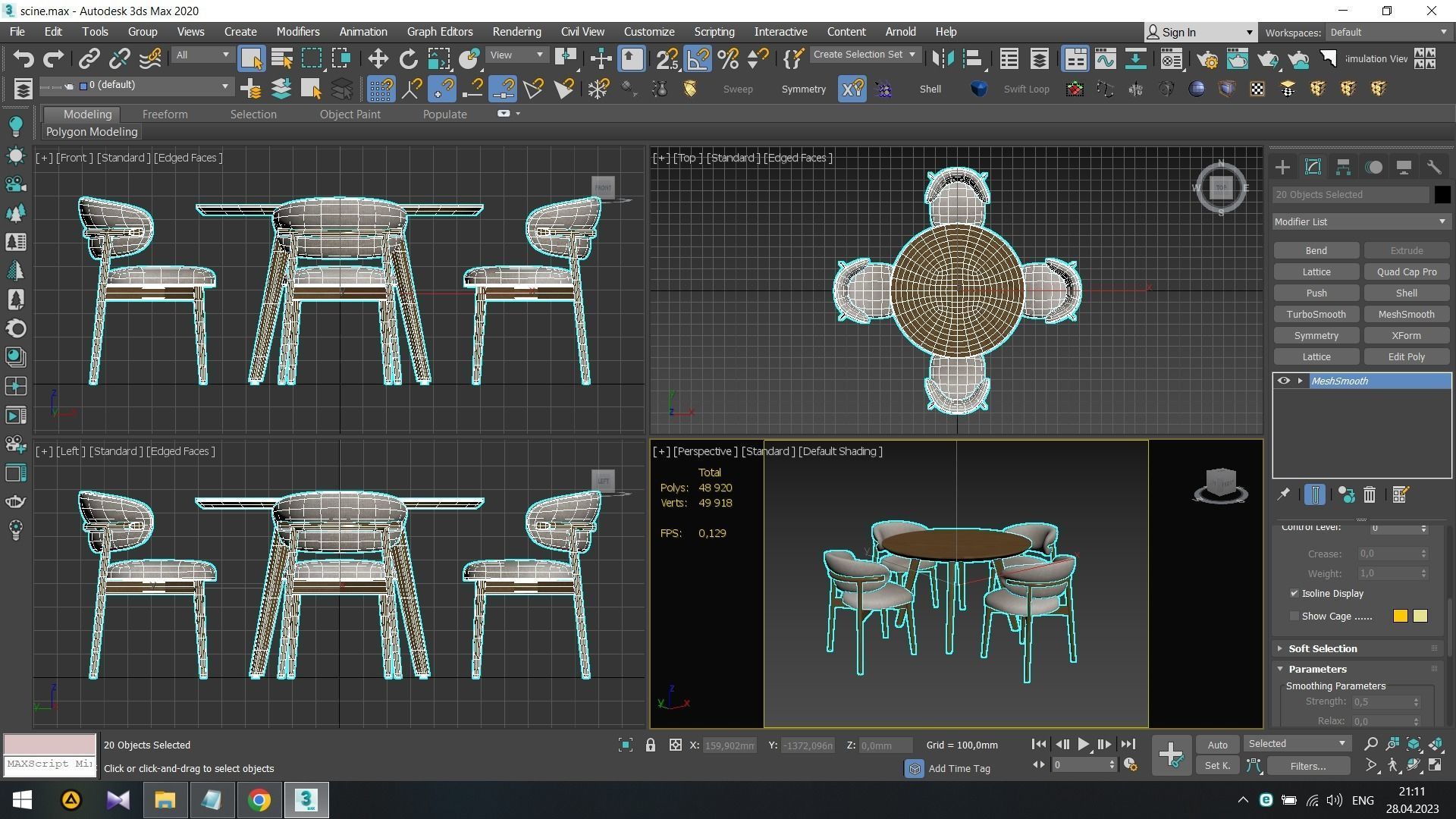Apply the TurboSmooth modifier button
The width and height of the screenshot is (1456, 819).
[1316, 315]
